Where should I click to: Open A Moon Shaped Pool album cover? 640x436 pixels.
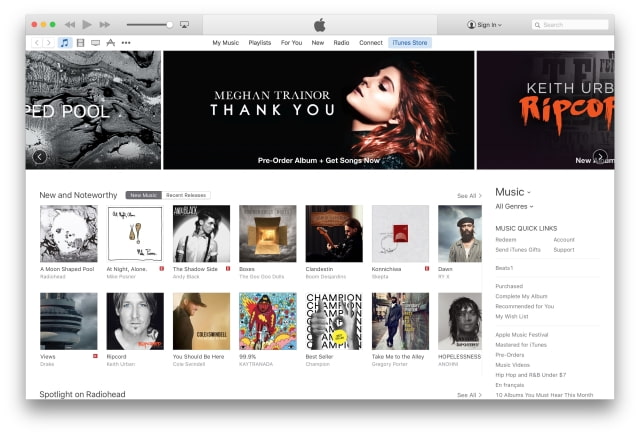(69, 234)
